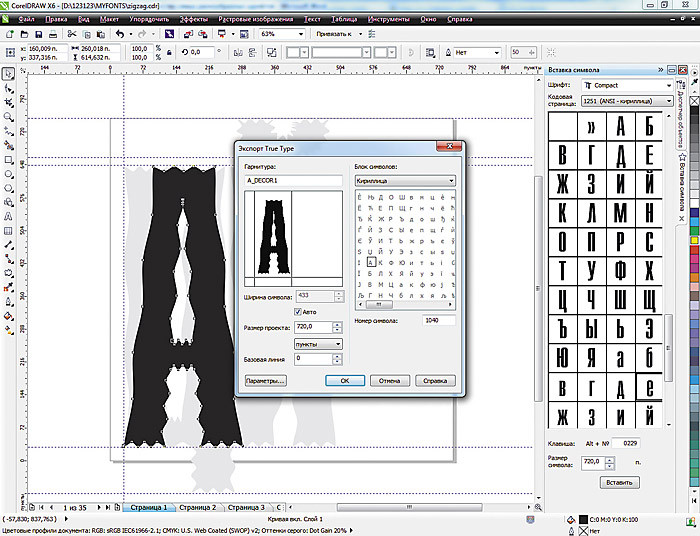700x536 pixels.
Task: Click the Параметры... button
Action: point(266,380)
